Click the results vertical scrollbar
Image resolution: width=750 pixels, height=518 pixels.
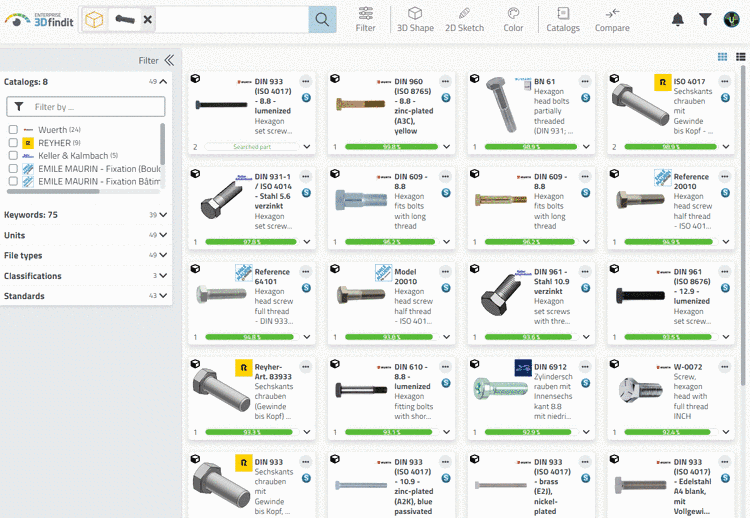click(x=743, y=225)
